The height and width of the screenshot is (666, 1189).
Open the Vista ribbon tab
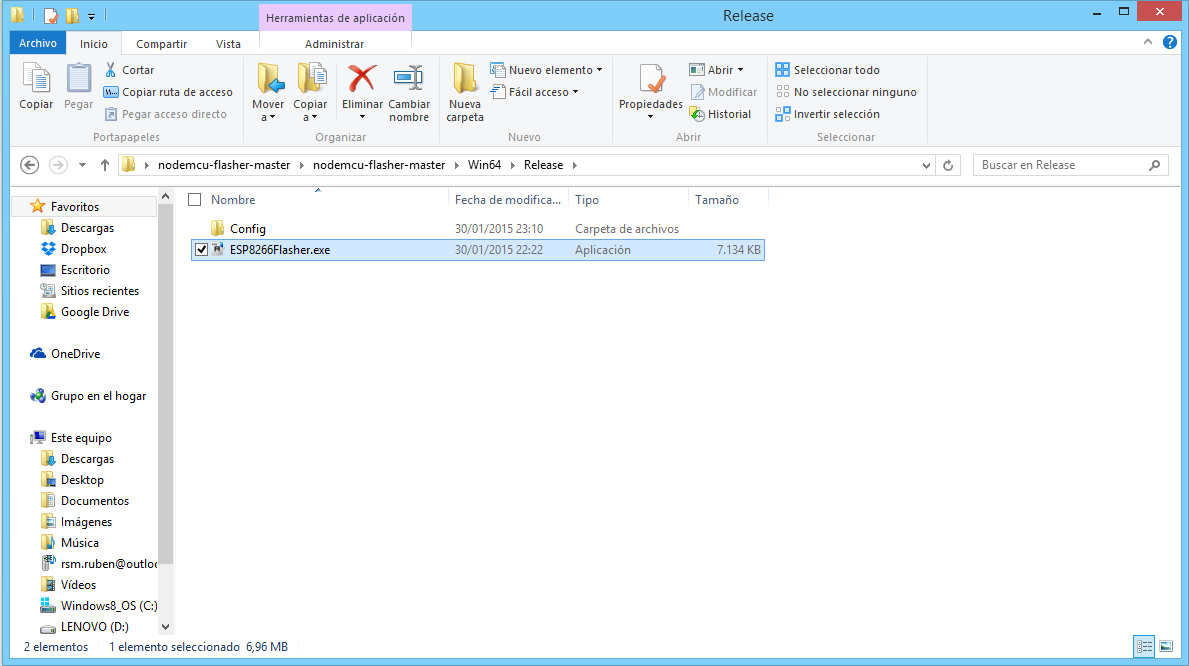pyautogui.click(x=228, y=44)
